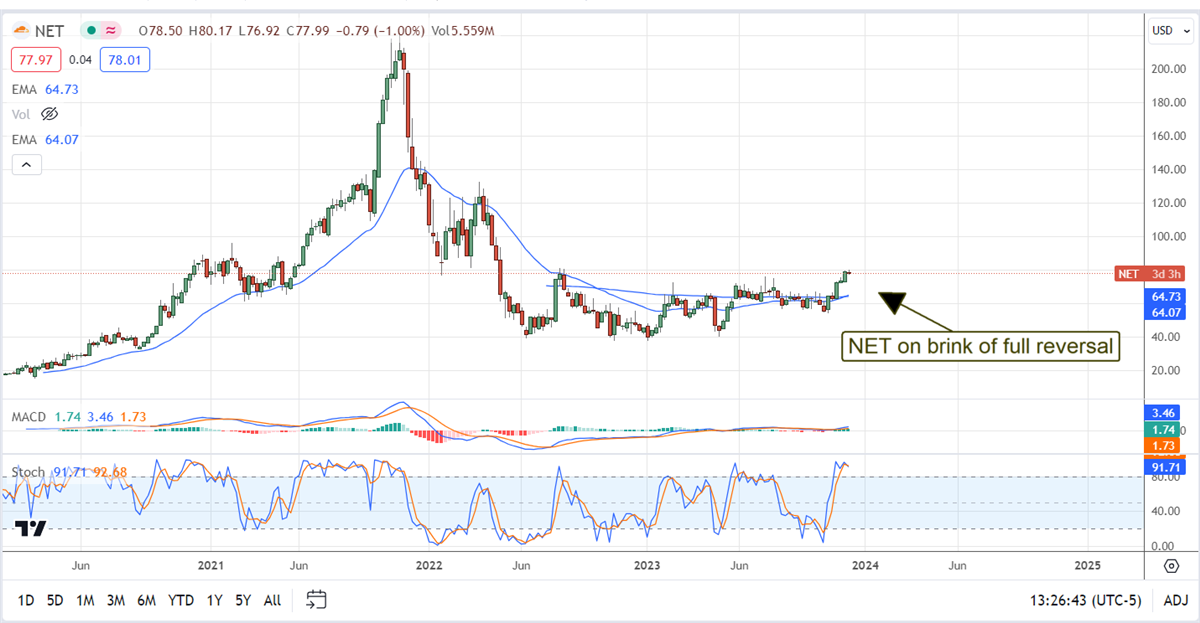Select the EMA 64.07 legend entry
Screen dimensions: 1200x623
click(x=46, y=139)
